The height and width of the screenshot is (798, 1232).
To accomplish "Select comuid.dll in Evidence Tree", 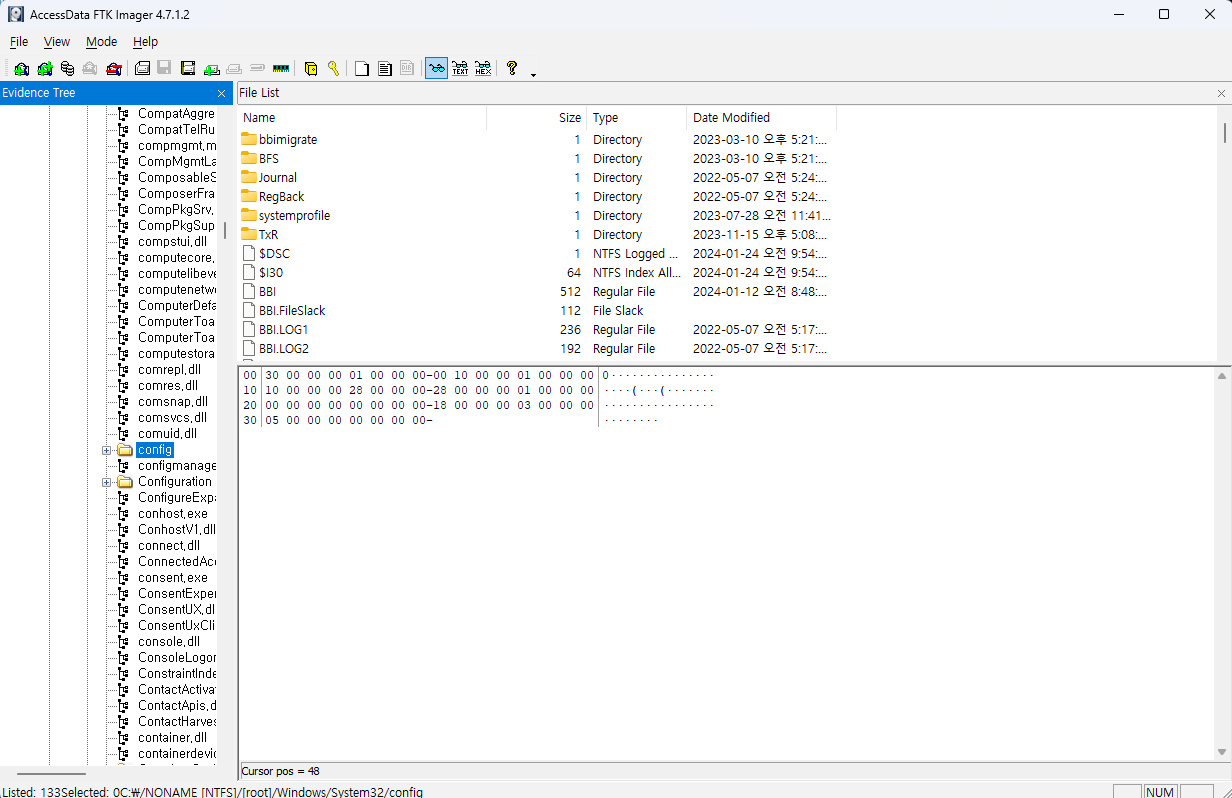I will 167,434.
